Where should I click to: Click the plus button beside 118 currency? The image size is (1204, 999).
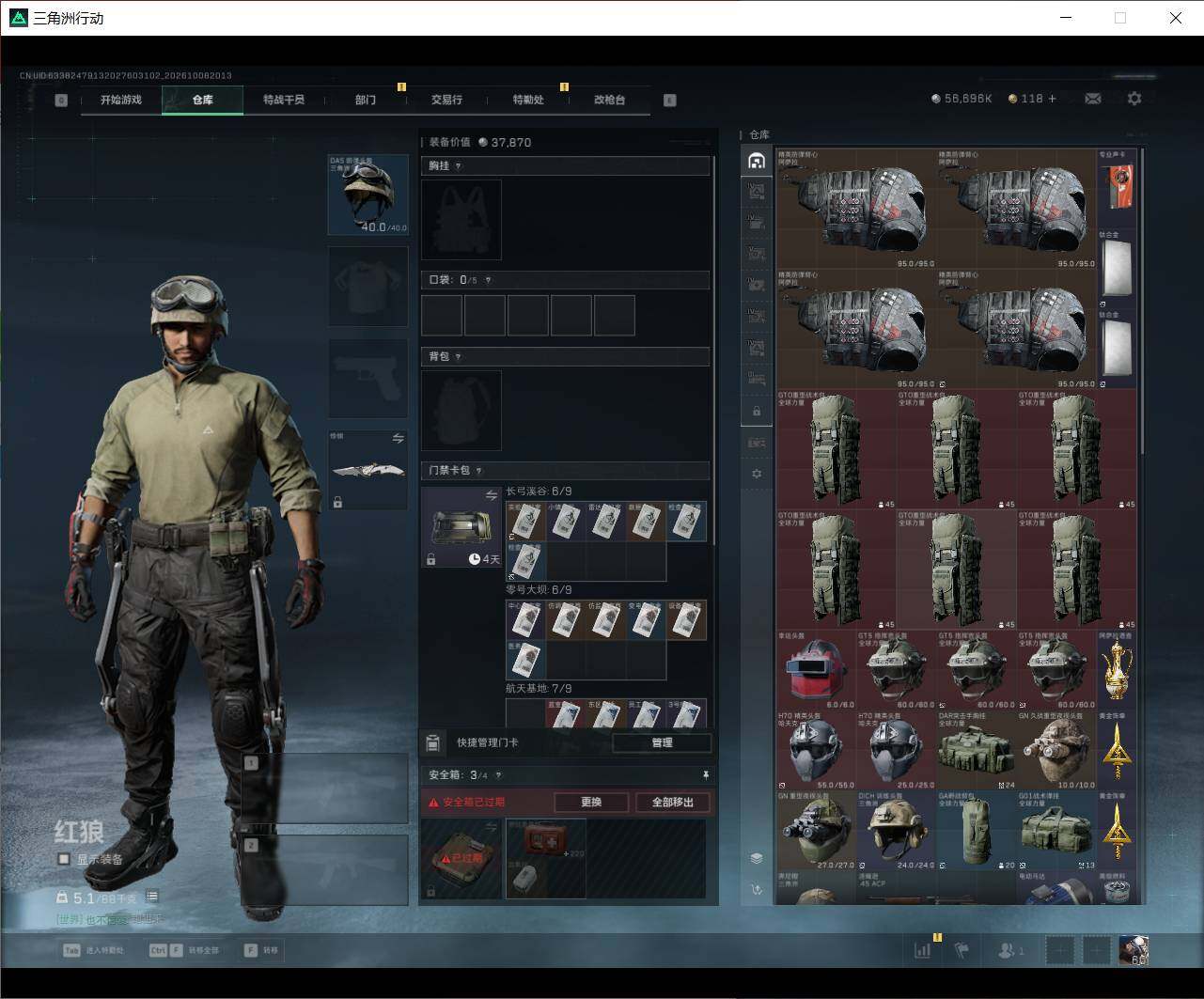(1052, 99)
